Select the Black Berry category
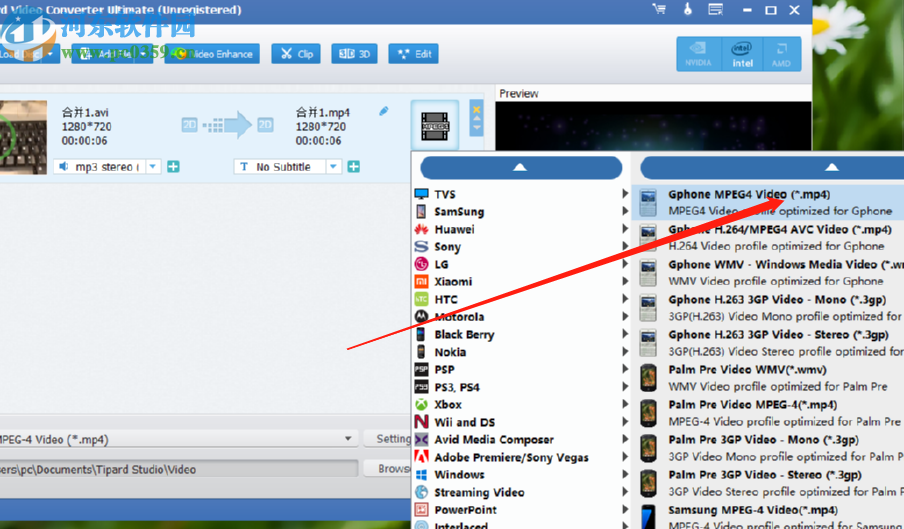Screen dimensions: 904x529 521,334
